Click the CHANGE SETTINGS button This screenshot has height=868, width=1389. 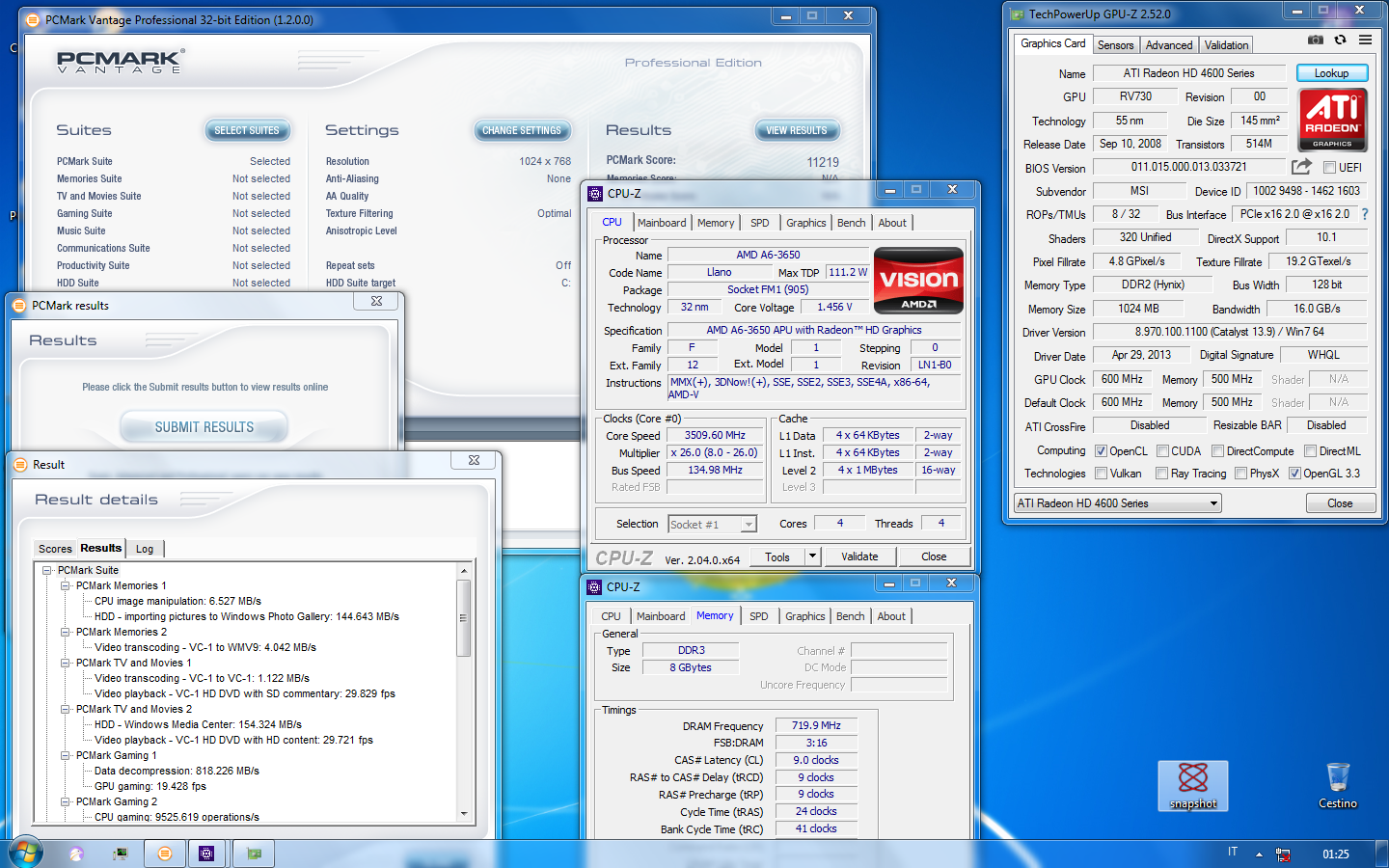[x=522, y=130]
